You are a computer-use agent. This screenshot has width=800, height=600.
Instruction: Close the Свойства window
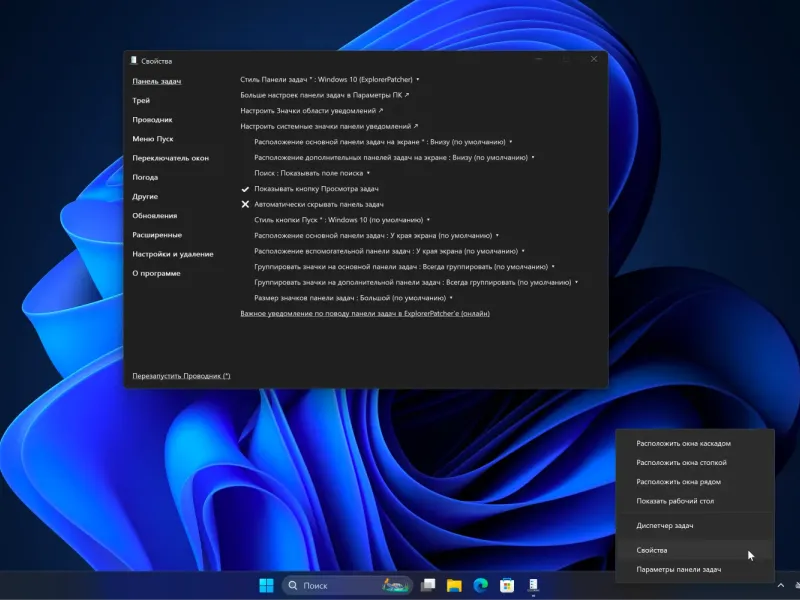[594, 59]
